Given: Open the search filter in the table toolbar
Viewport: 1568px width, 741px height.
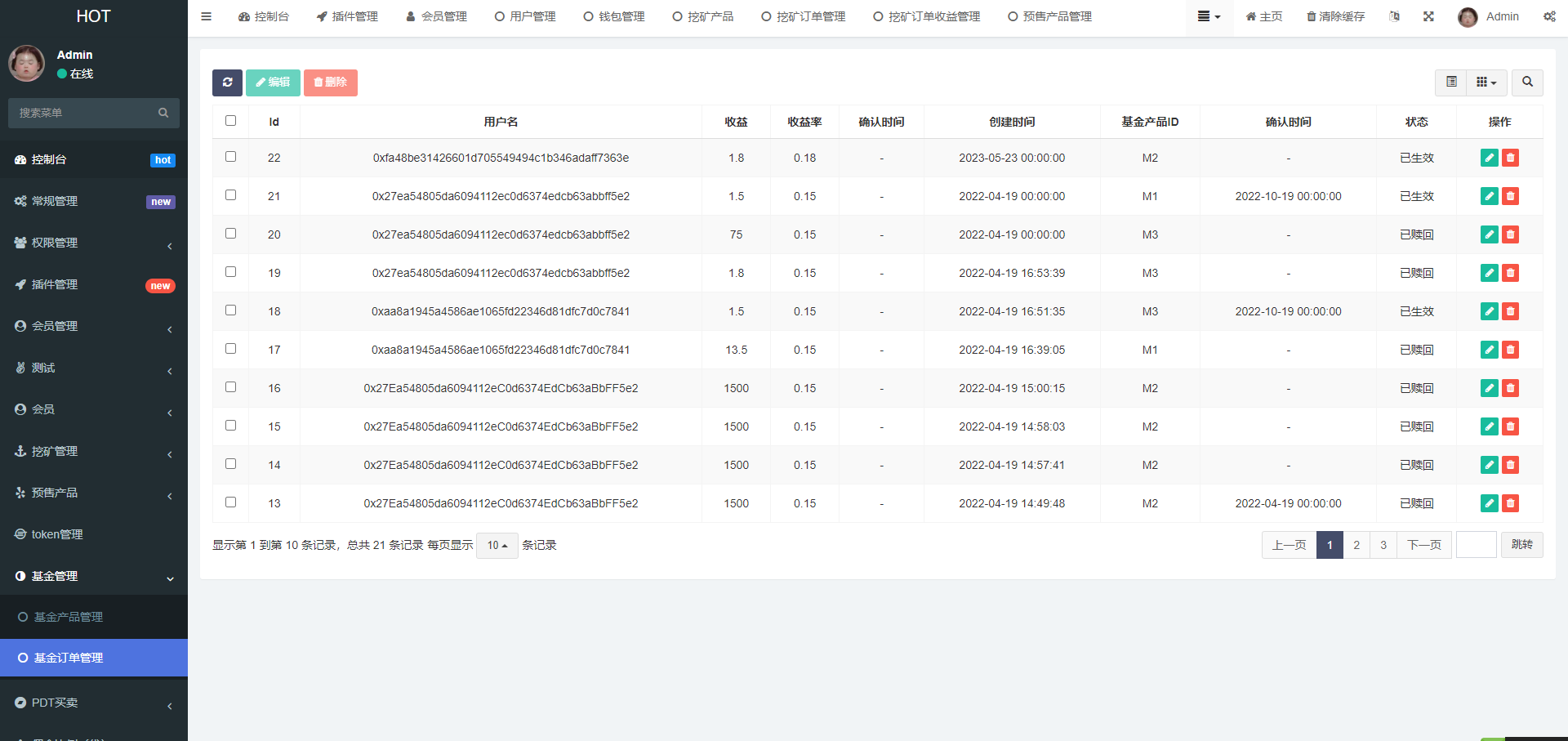Looking at the screenshot, I should click(x=1526, y=83).
